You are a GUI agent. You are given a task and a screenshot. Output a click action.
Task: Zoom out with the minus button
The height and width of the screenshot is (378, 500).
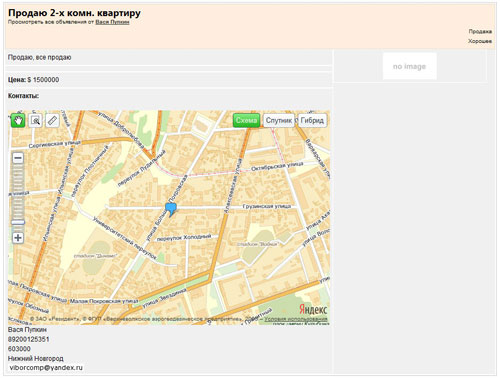point(18,158)
